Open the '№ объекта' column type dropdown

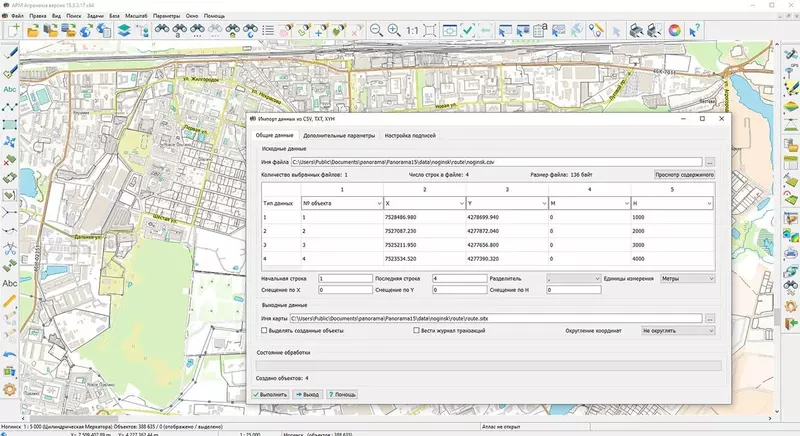point(340,203)
